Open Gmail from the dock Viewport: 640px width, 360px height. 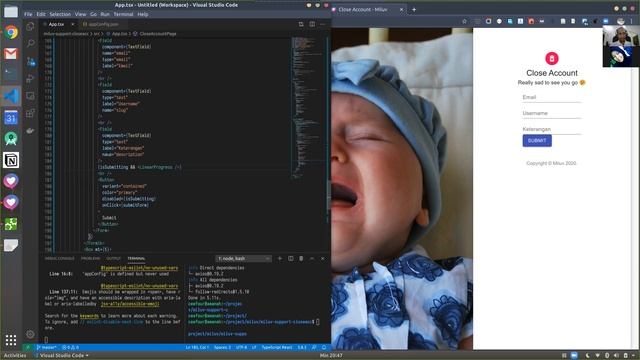pos(11,53)
